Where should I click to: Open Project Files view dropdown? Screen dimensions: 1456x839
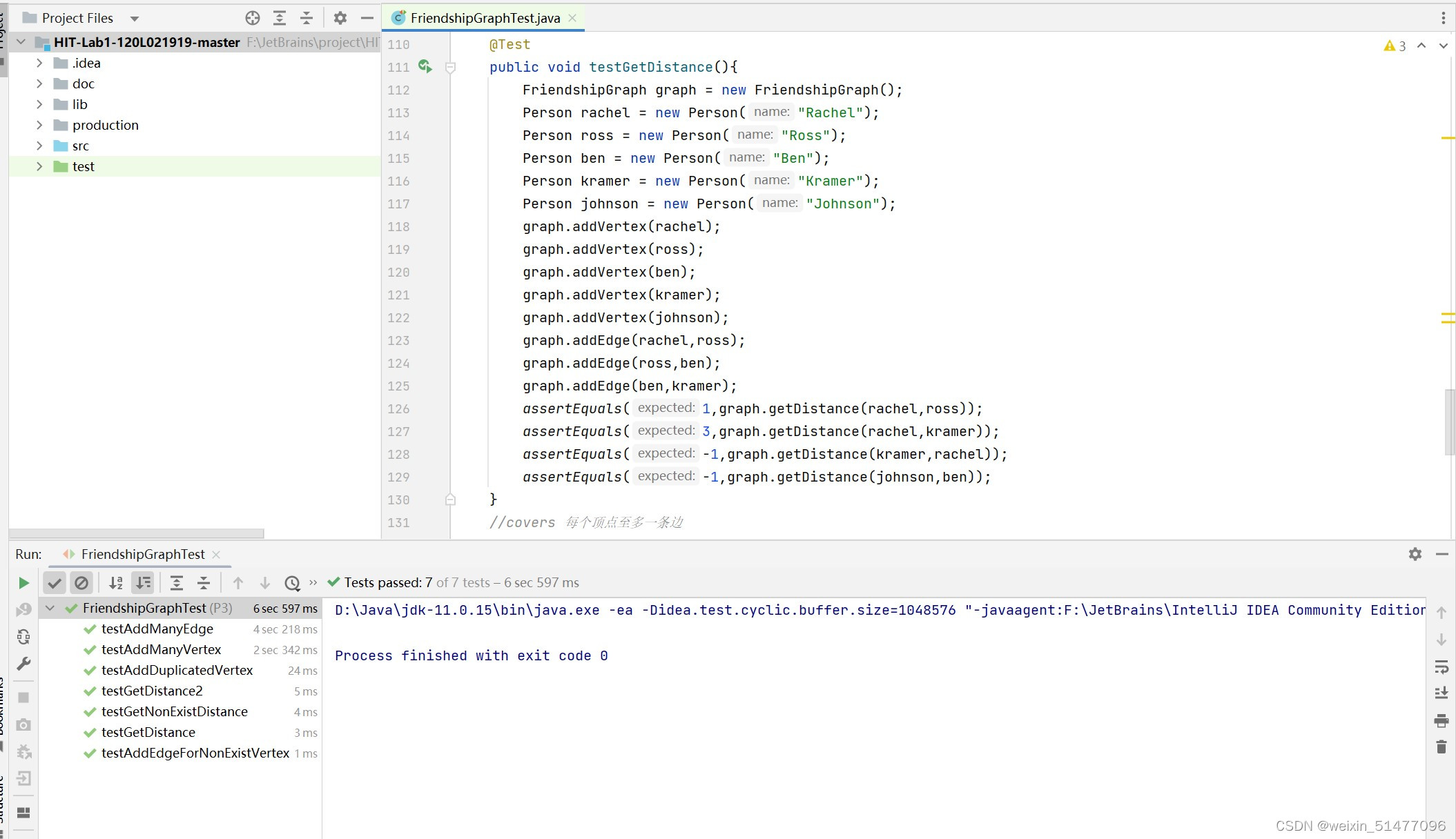[x=135, y=19]
